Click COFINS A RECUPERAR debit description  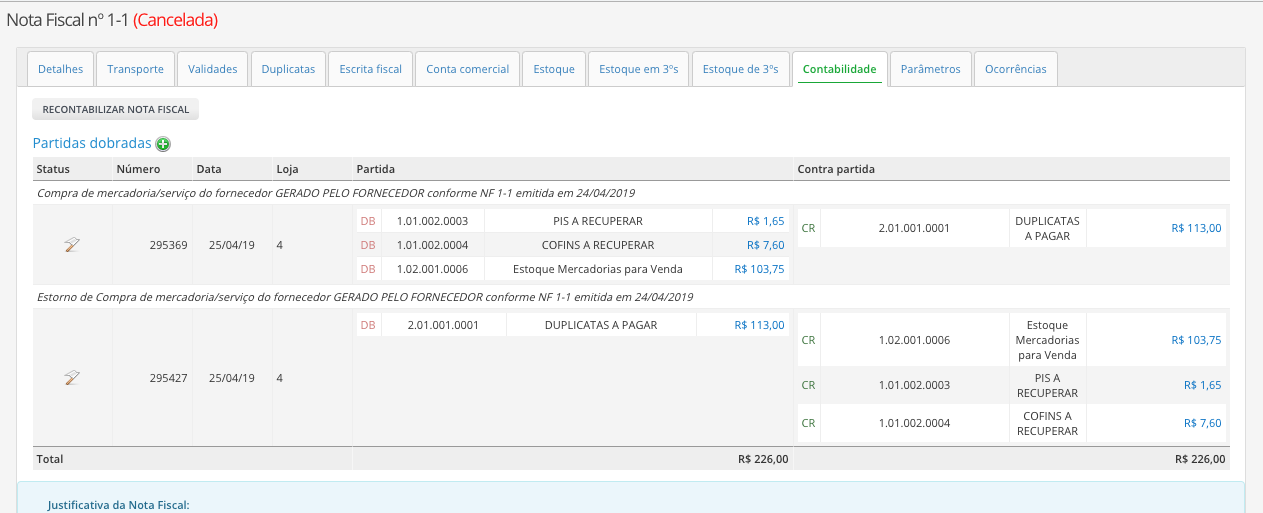(598, 245)
